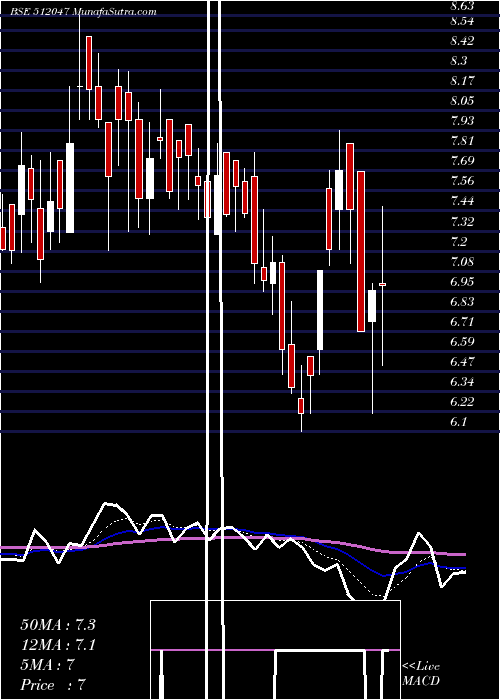Viewport: 500px width, 700px height.
Task: Click the 7.93 price axis label
Action: pyautogui.click(x=462, y=121)
